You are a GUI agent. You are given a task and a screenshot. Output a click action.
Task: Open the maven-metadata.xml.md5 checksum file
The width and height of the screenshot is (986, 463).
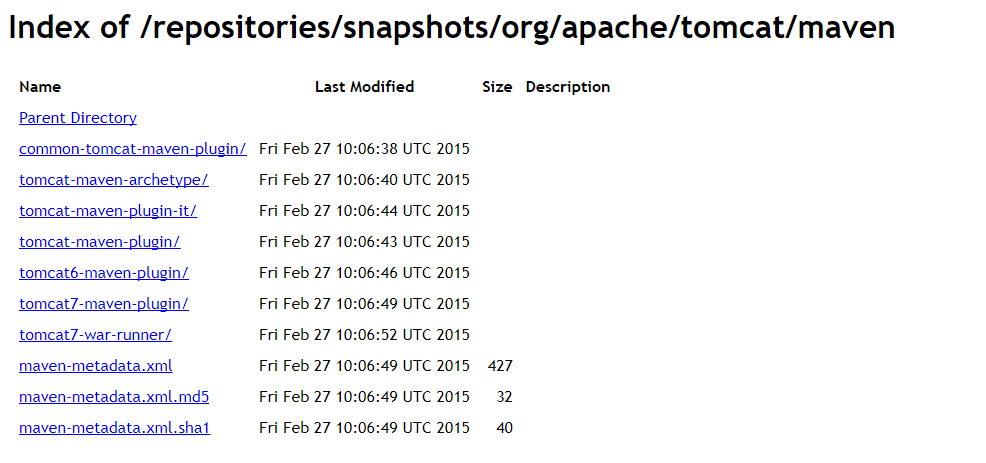pyautogui.click(x=113, y=397)
